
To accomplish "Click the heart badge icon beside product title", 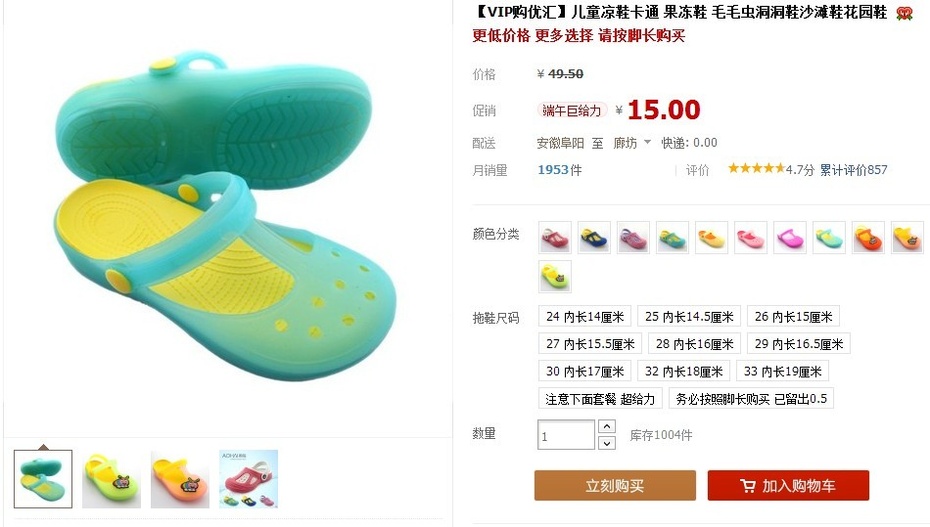I will point(904,13).
